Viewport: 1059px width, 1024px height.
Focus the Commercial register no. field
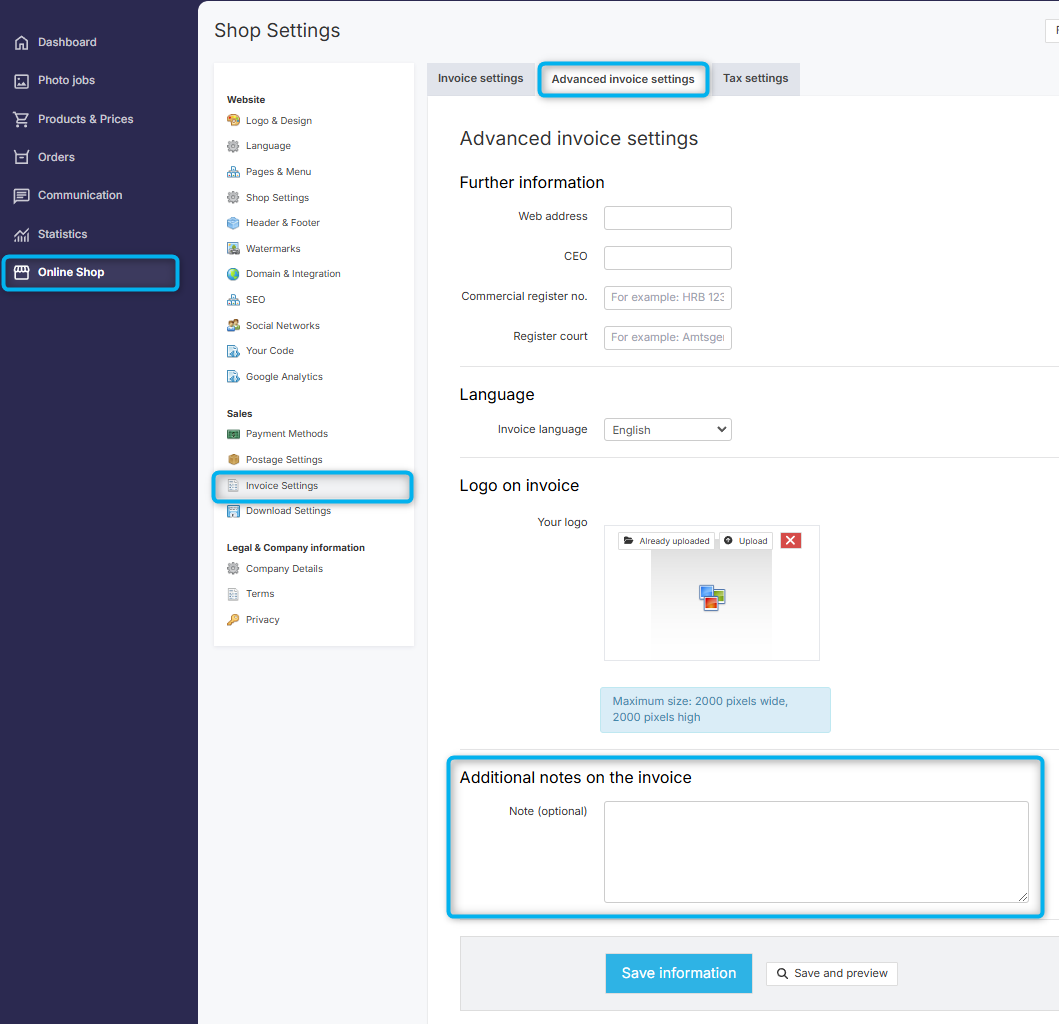coord(667,297)
